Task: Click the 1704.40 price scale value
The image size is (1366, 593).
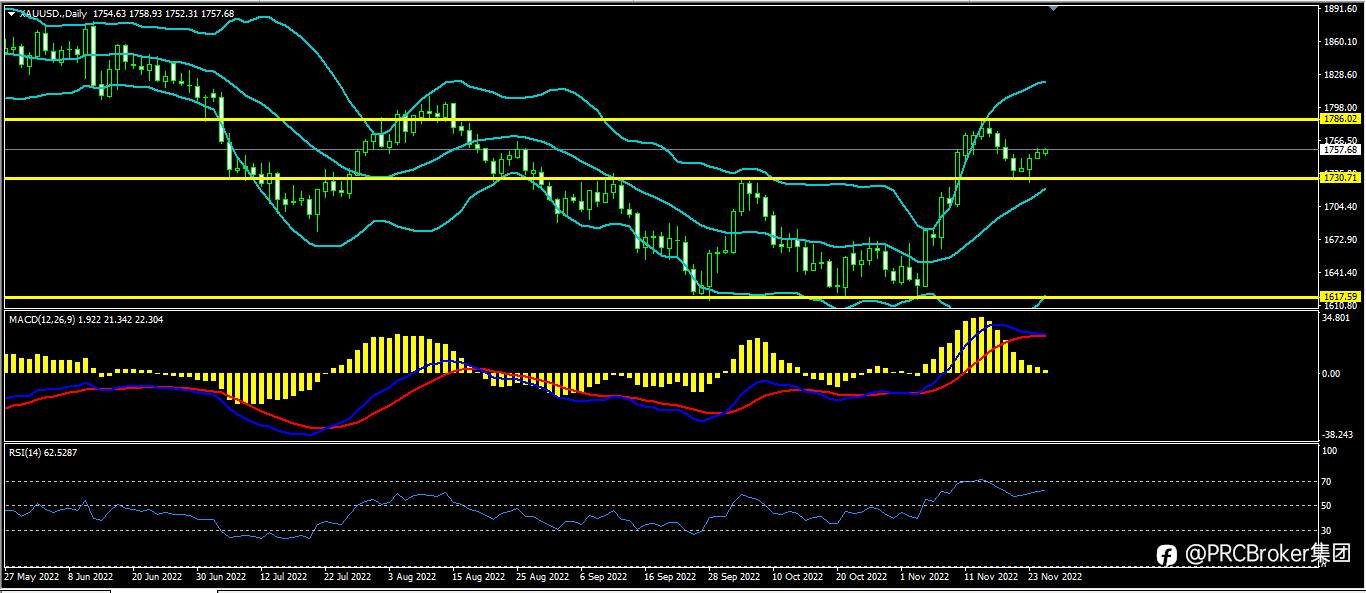Action: (x=1339, y=207)
